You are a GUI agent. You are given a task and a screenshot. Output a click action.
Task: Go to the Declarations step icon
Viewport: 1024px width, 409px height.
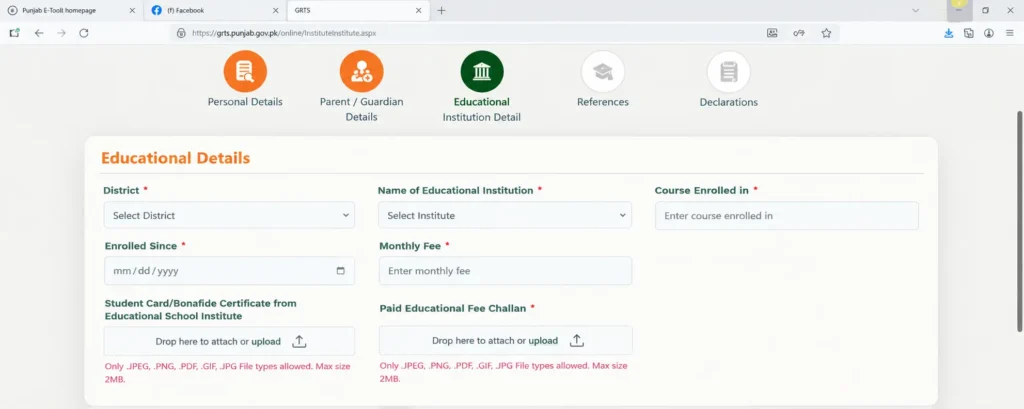(728, 72)
